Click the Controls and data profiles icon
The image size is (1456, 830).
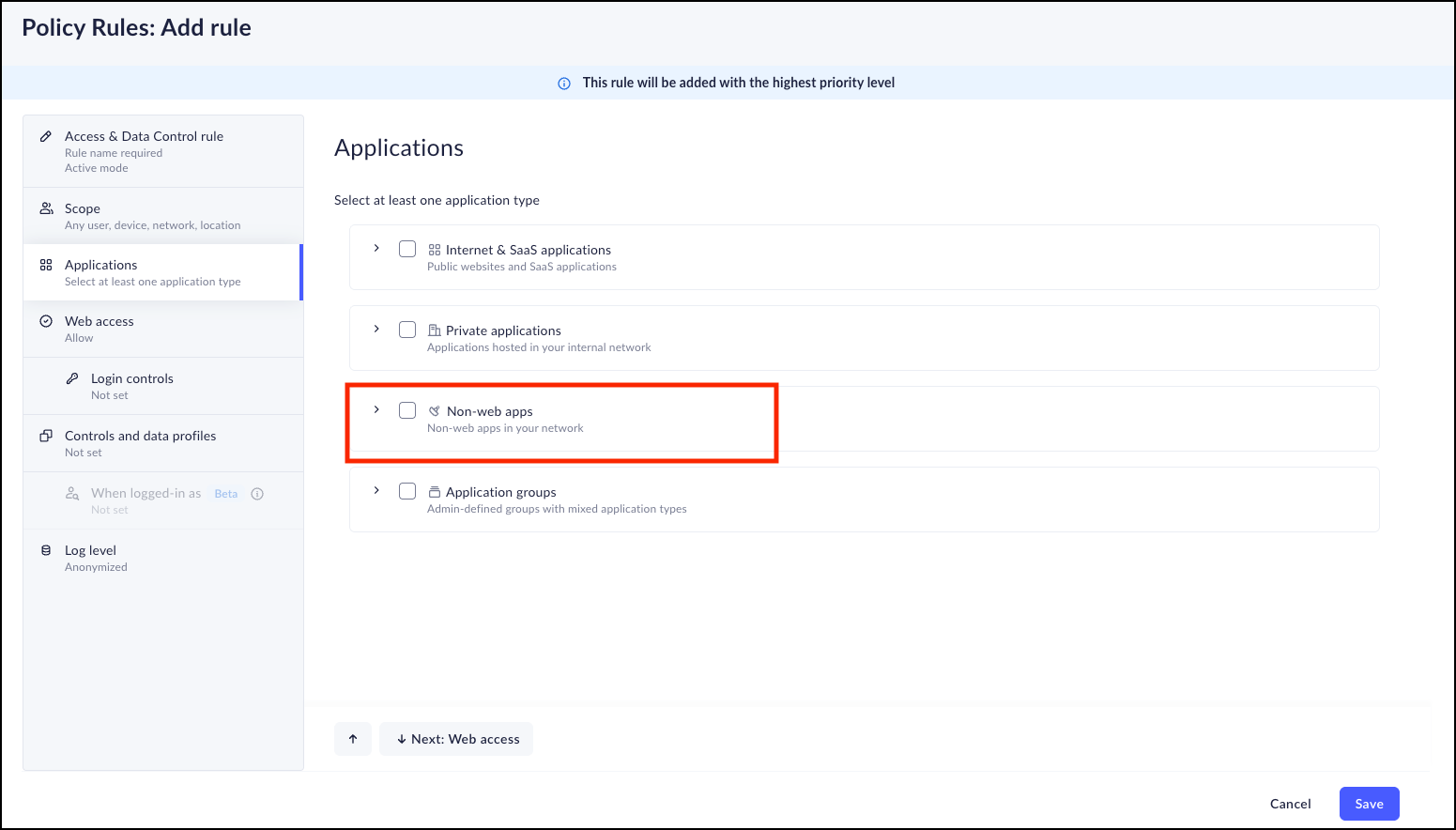click(46, 436)
